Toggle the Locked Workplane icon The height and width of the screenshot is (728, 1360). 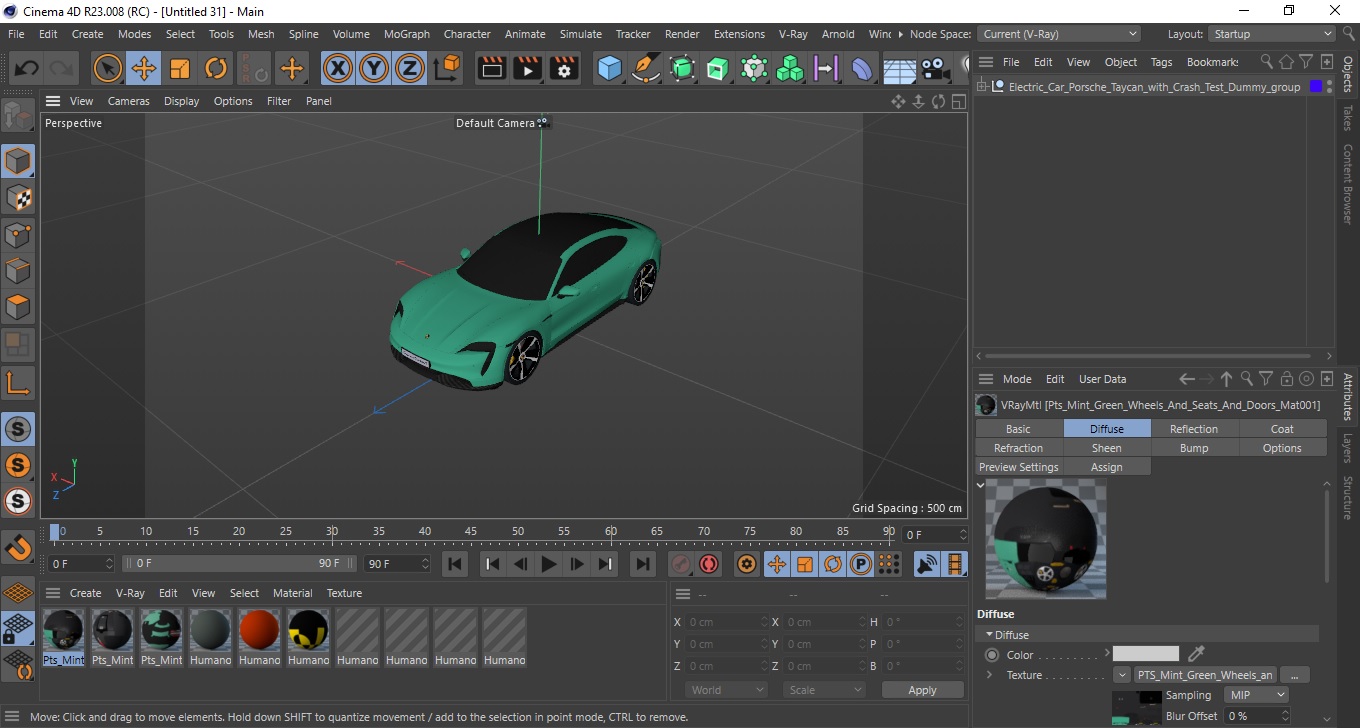coord(18,629)
